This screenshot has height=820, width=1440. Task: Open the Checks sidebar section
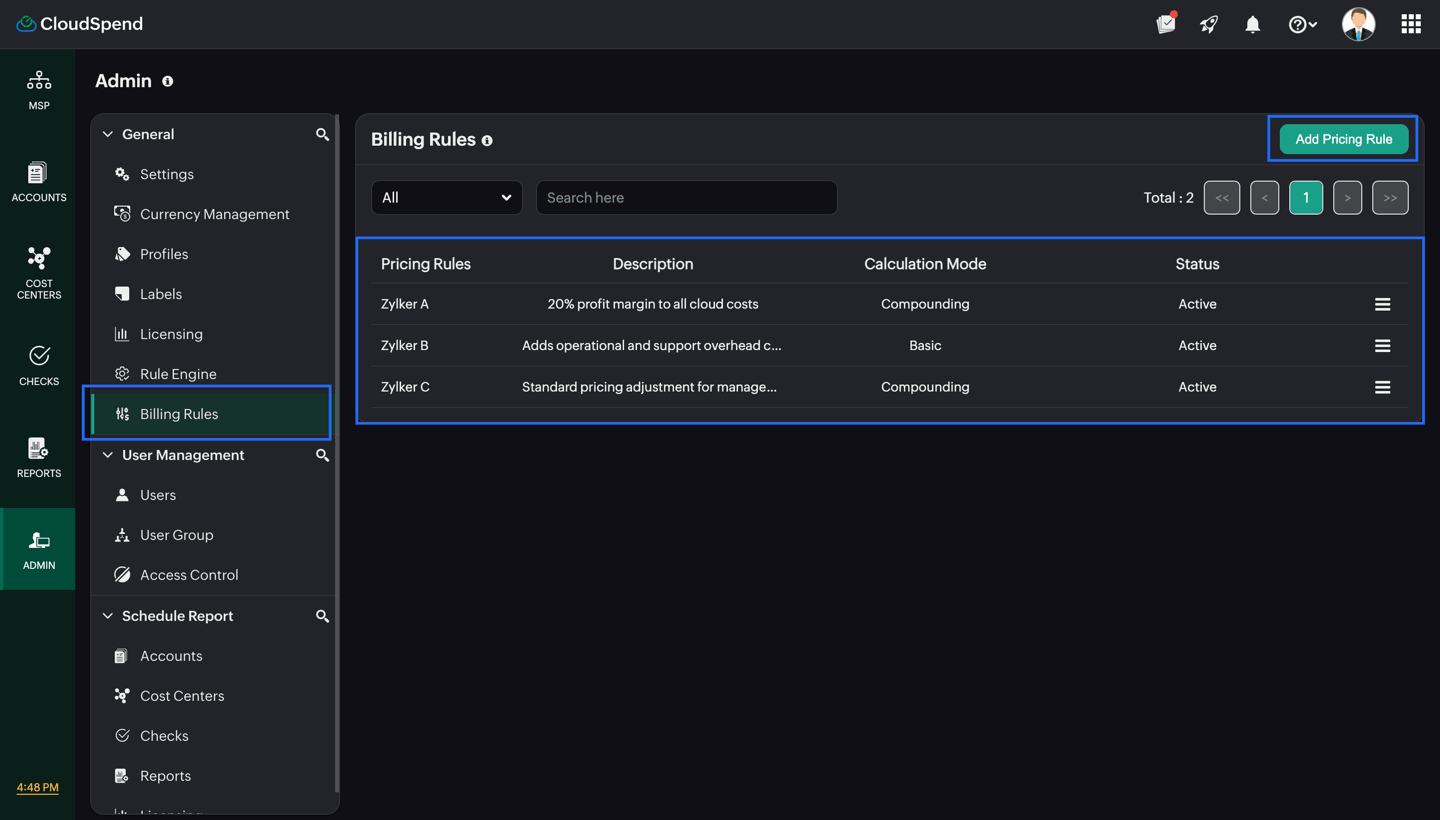point(38,366)
